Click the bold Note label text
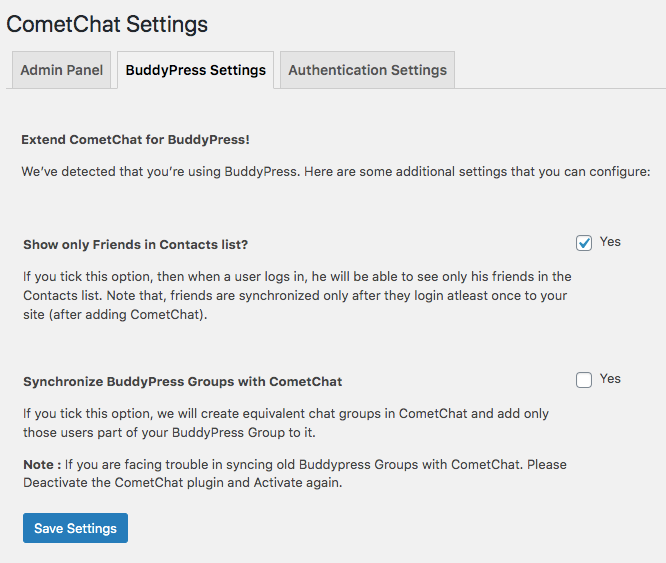This screenshot has height=563, width=666. pos(41,464)
